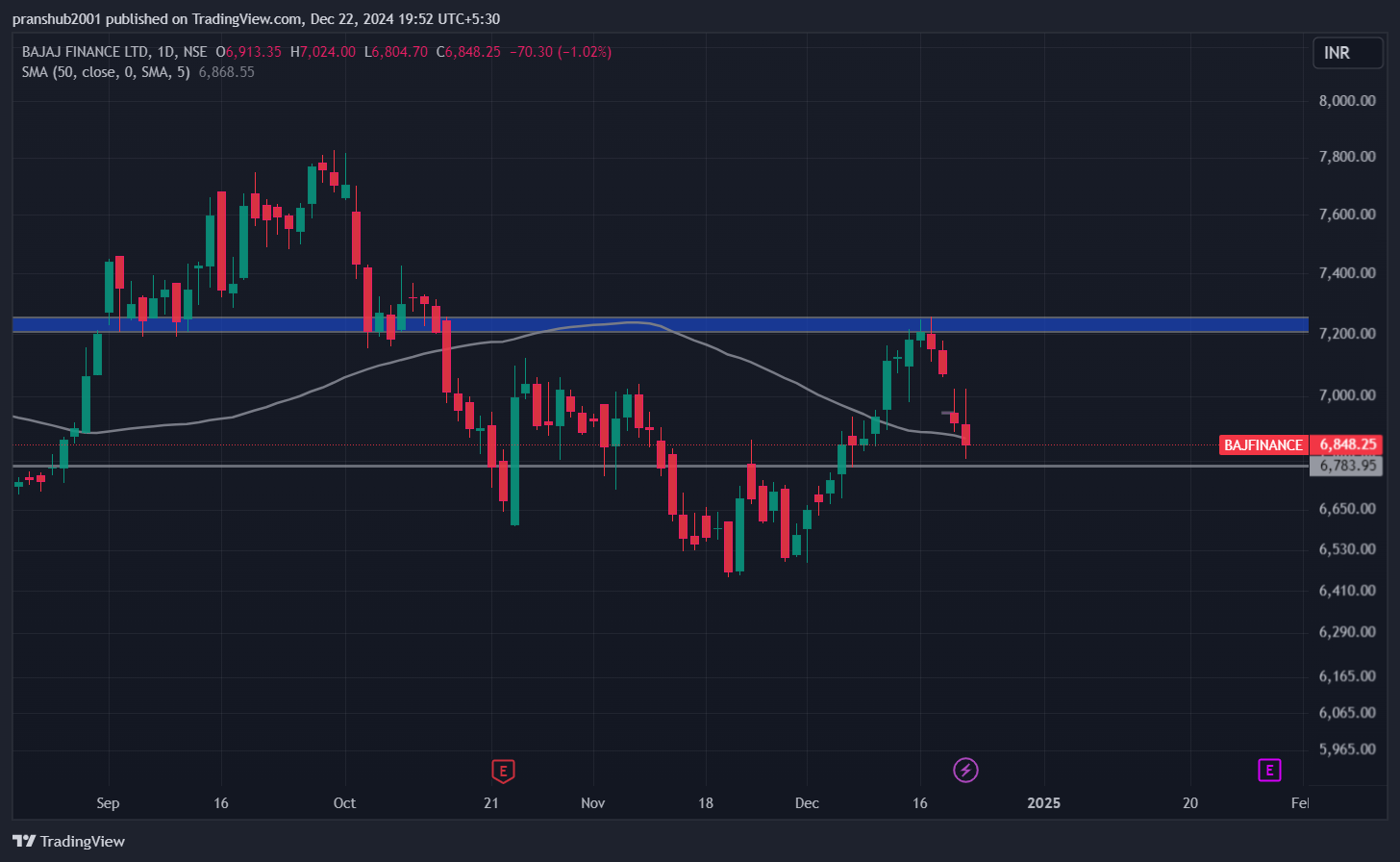Click the Sep date label on time axis
Image resolution: width=1400 pixels, height=862 pixels.
108,803
